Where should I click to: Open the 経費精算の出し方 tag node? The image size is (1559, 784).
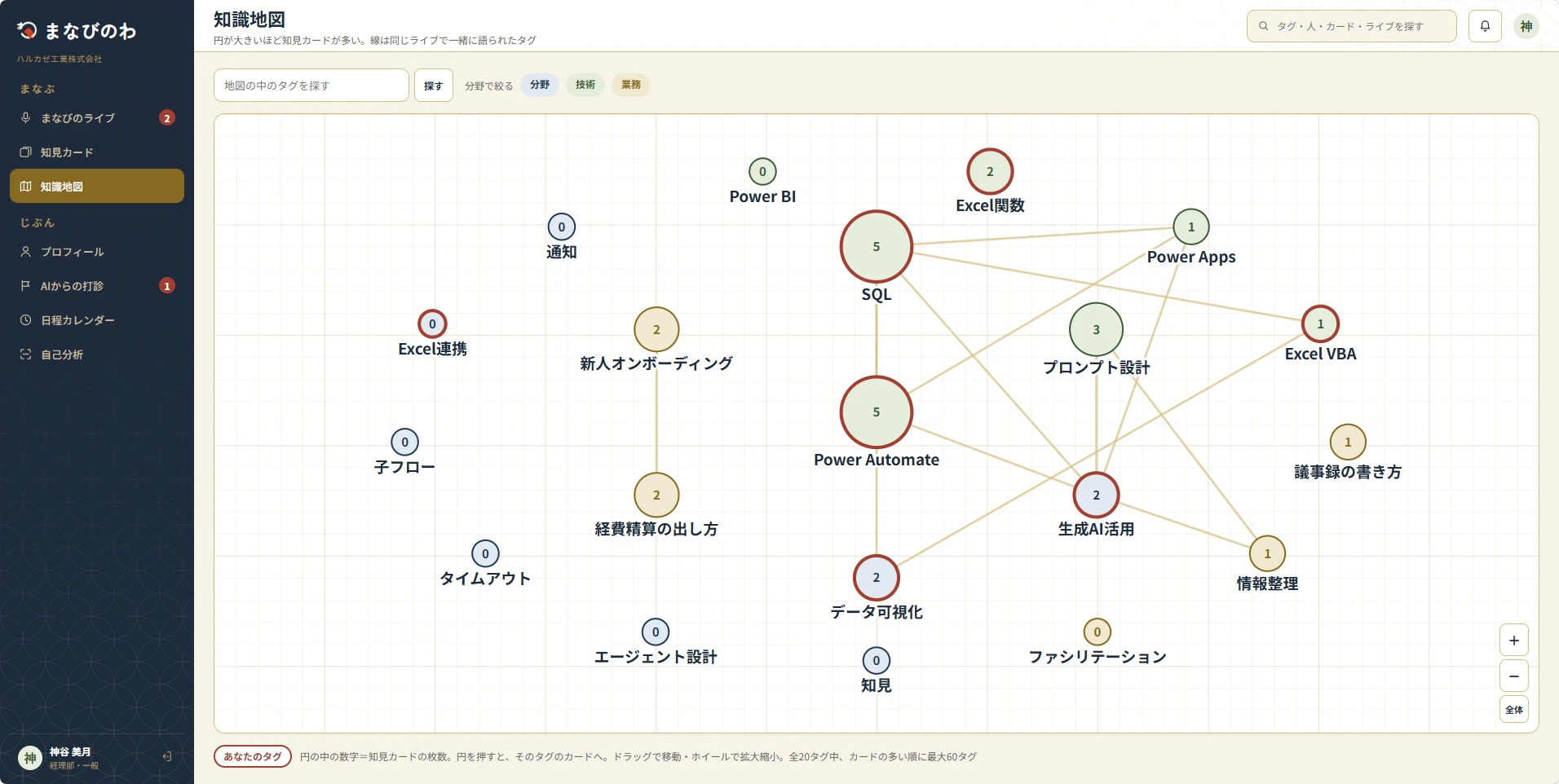pyautogui.click(x=656, y=496)
